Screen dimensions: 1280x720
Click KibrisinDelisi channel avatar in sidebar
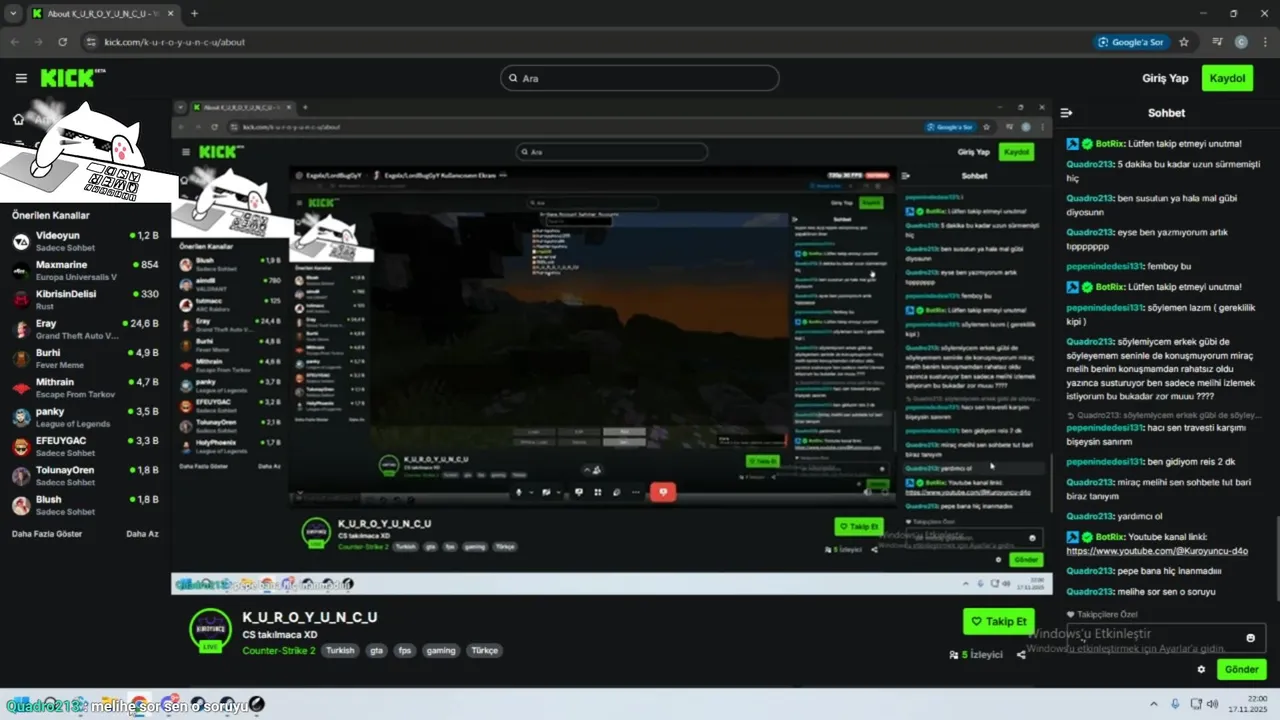click(x=21, y=300)
